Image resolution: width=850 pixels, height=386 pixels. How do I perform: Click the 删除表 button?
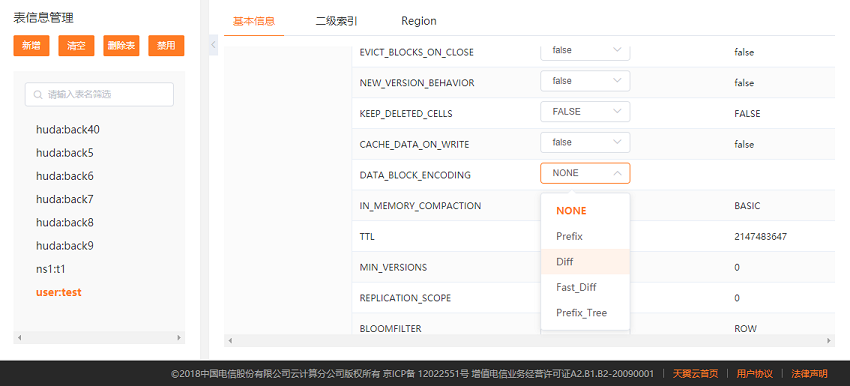click(121, 46)
